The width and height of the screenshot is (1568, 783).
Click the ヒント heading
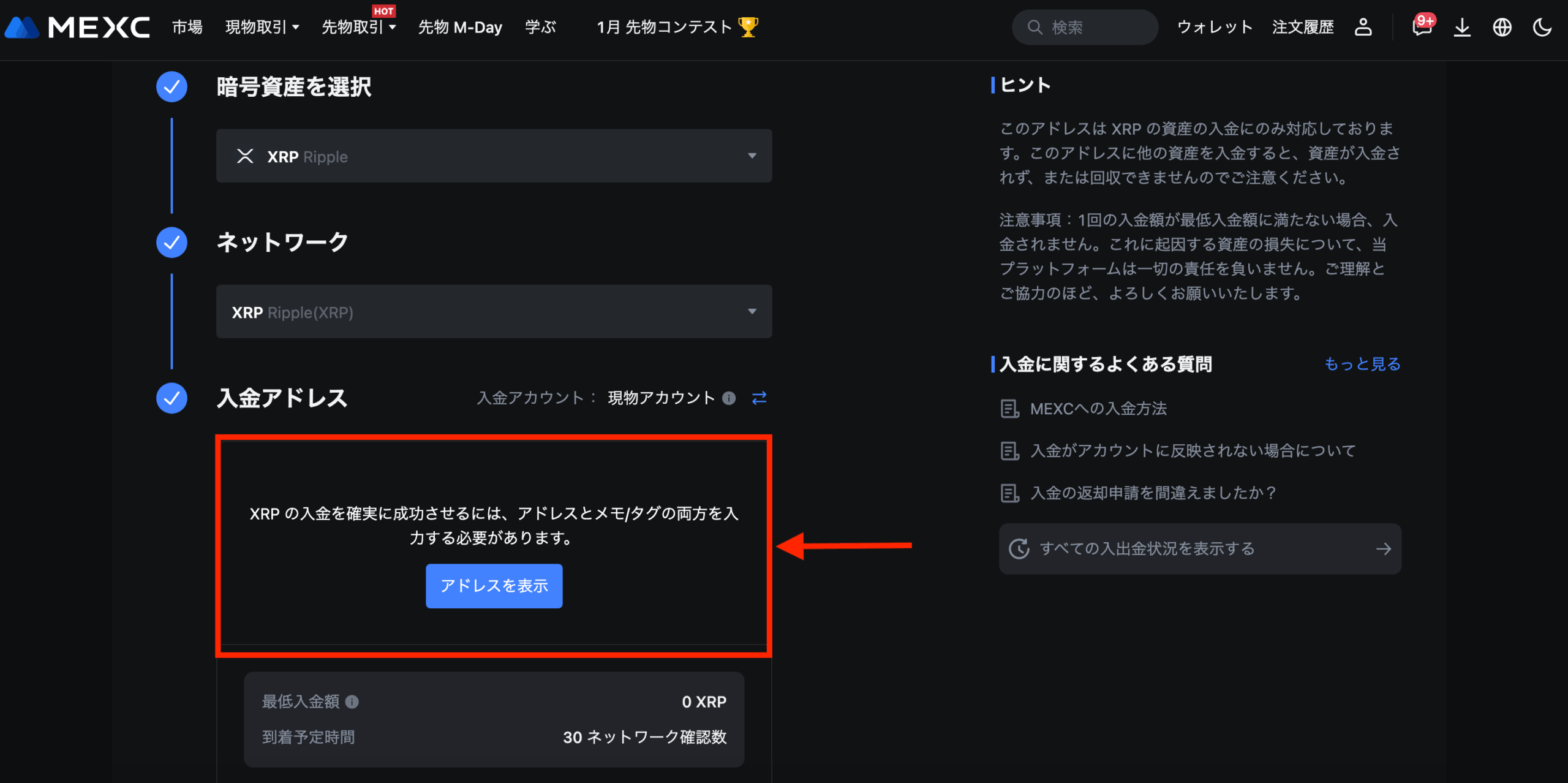point(1025,85)
